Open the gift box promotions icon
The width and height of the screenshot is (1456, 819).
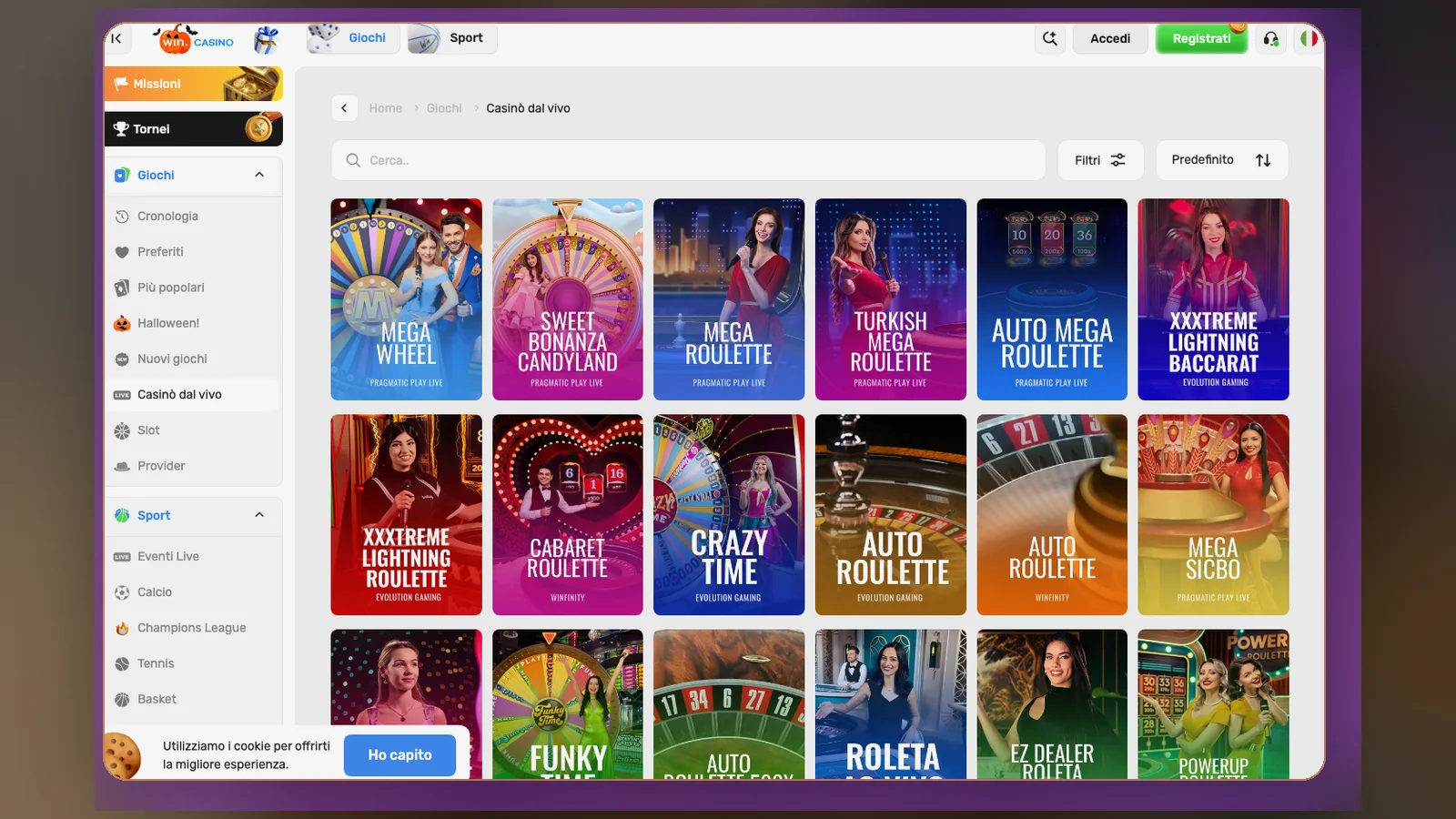[266, 39]
